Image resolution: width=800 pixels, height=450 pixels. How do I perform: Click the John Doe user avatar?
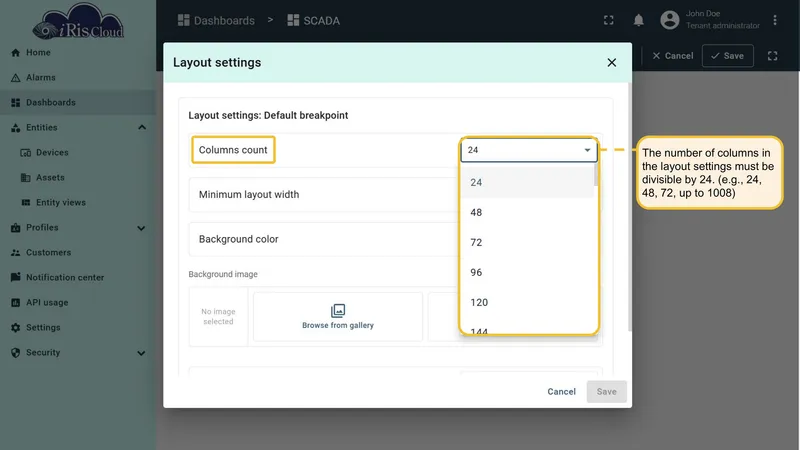tap(669, 20)
